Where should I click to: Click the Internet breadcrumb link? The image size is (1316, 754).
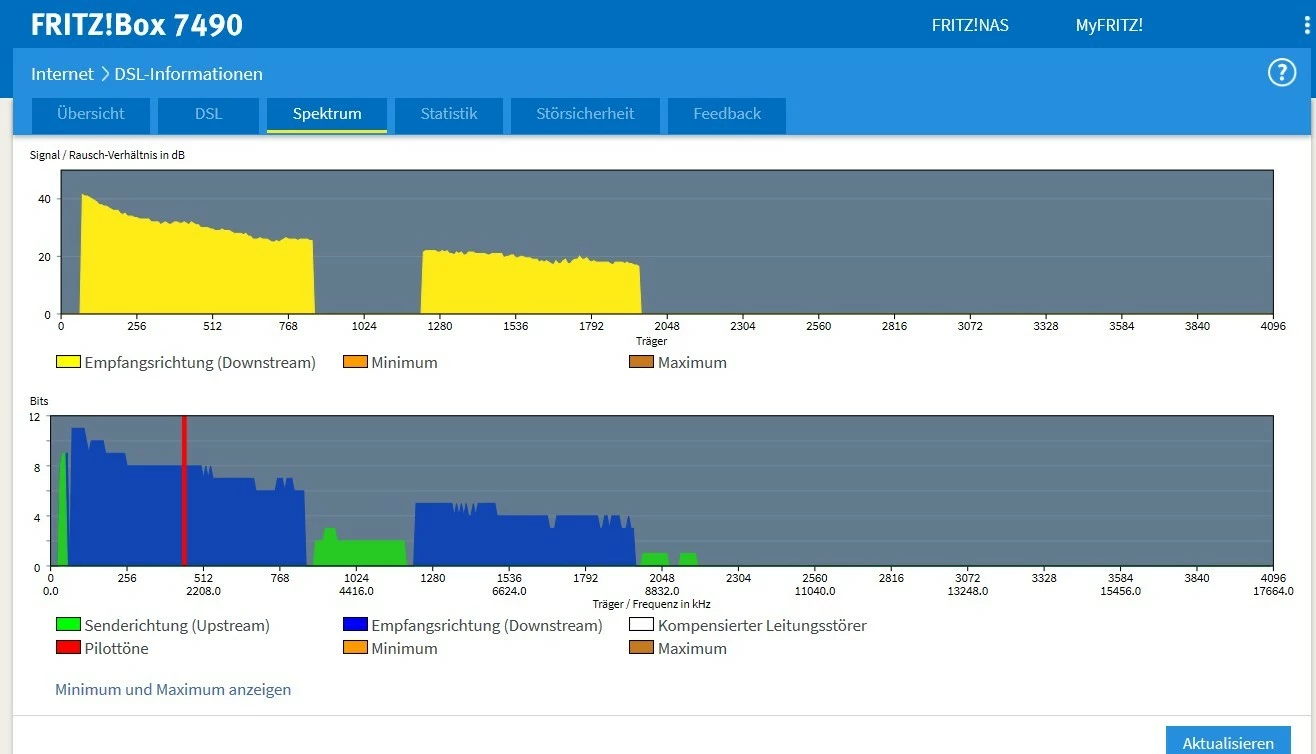coord(62,74)
